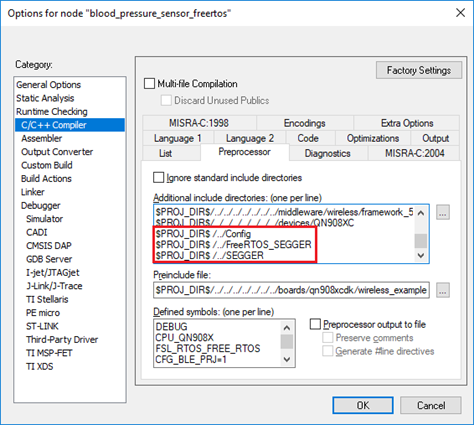Screen dimensions: 474x425
Task: Toggle Discard Unused Publics checkbox
Action: (166, 100)
